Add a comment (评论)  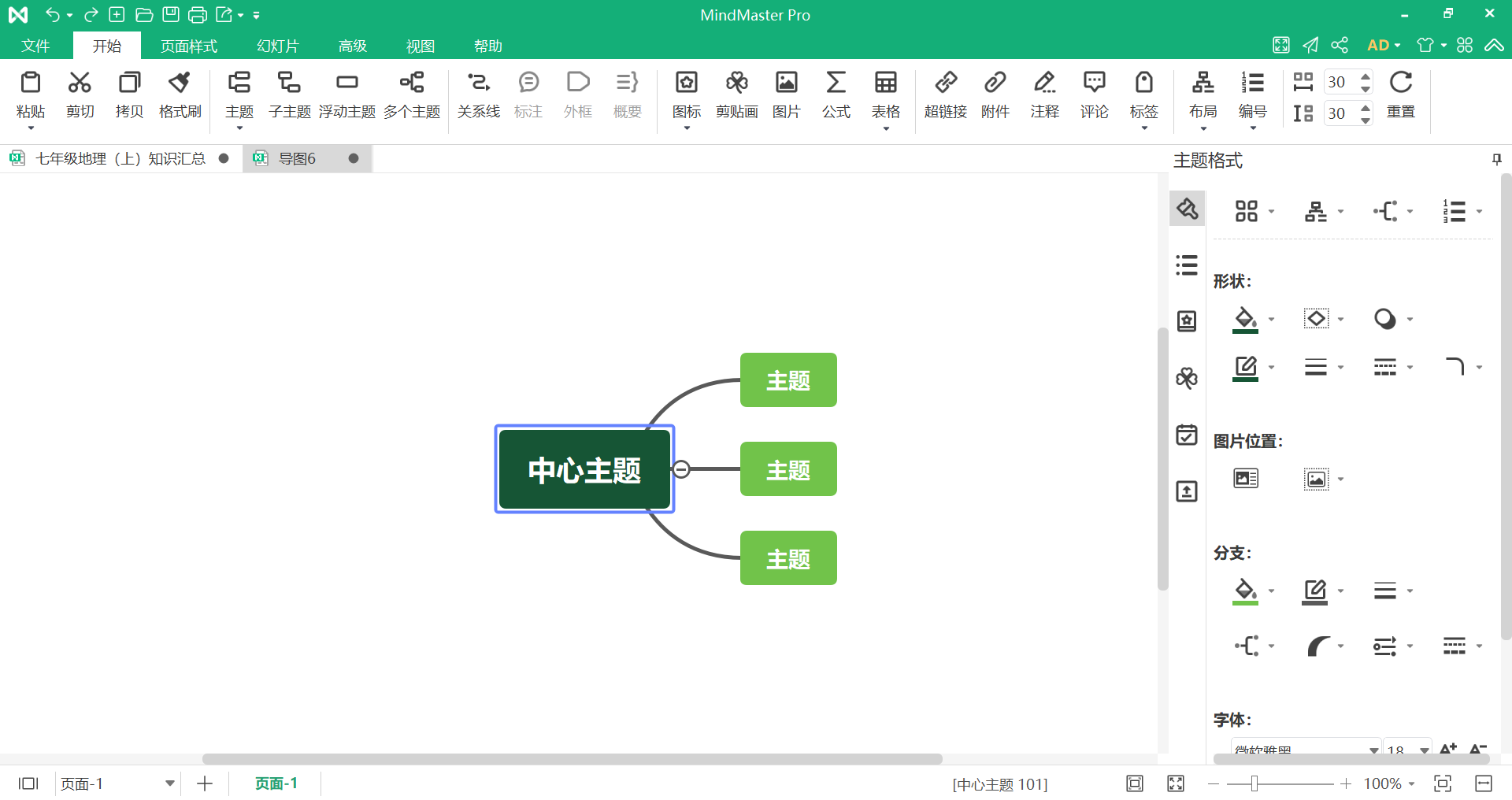tap(1095, 96)
